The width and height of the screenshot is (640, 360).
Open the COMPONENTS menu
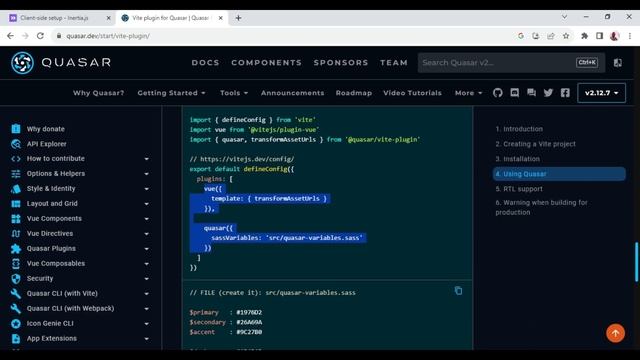click(x=267, y=62)
